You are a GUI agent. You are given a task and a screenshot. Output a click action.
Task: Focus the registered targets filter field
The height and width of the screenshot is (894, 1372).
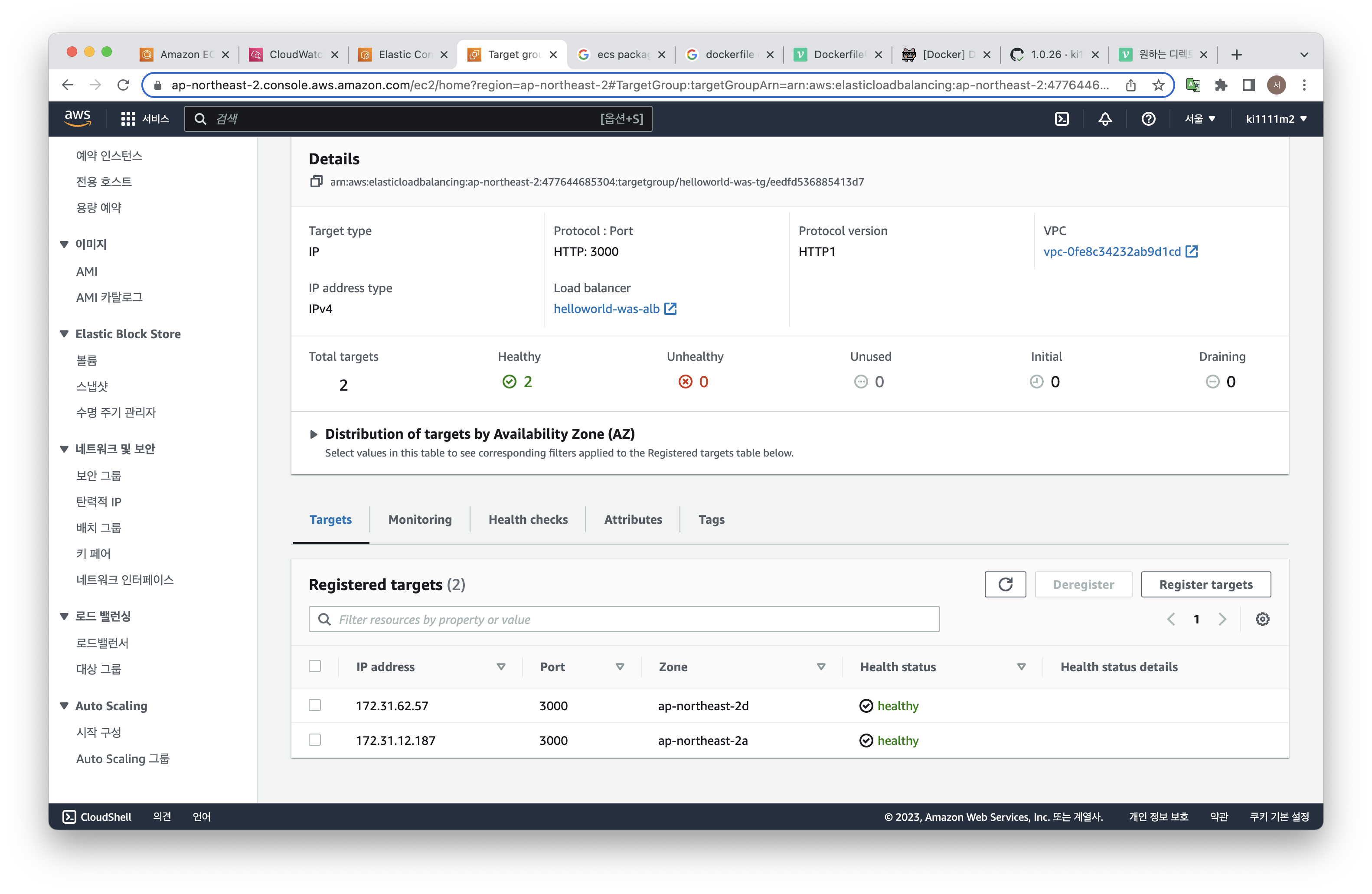(x=624, y=619)
